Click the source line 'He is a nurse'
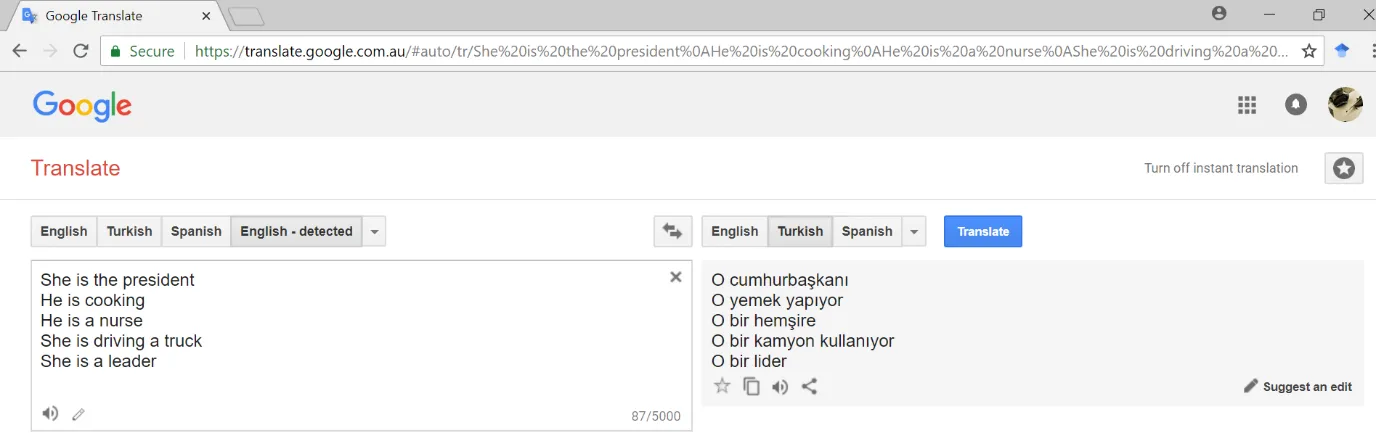Viewport: 1376px width, 441px height. point(92,321)
